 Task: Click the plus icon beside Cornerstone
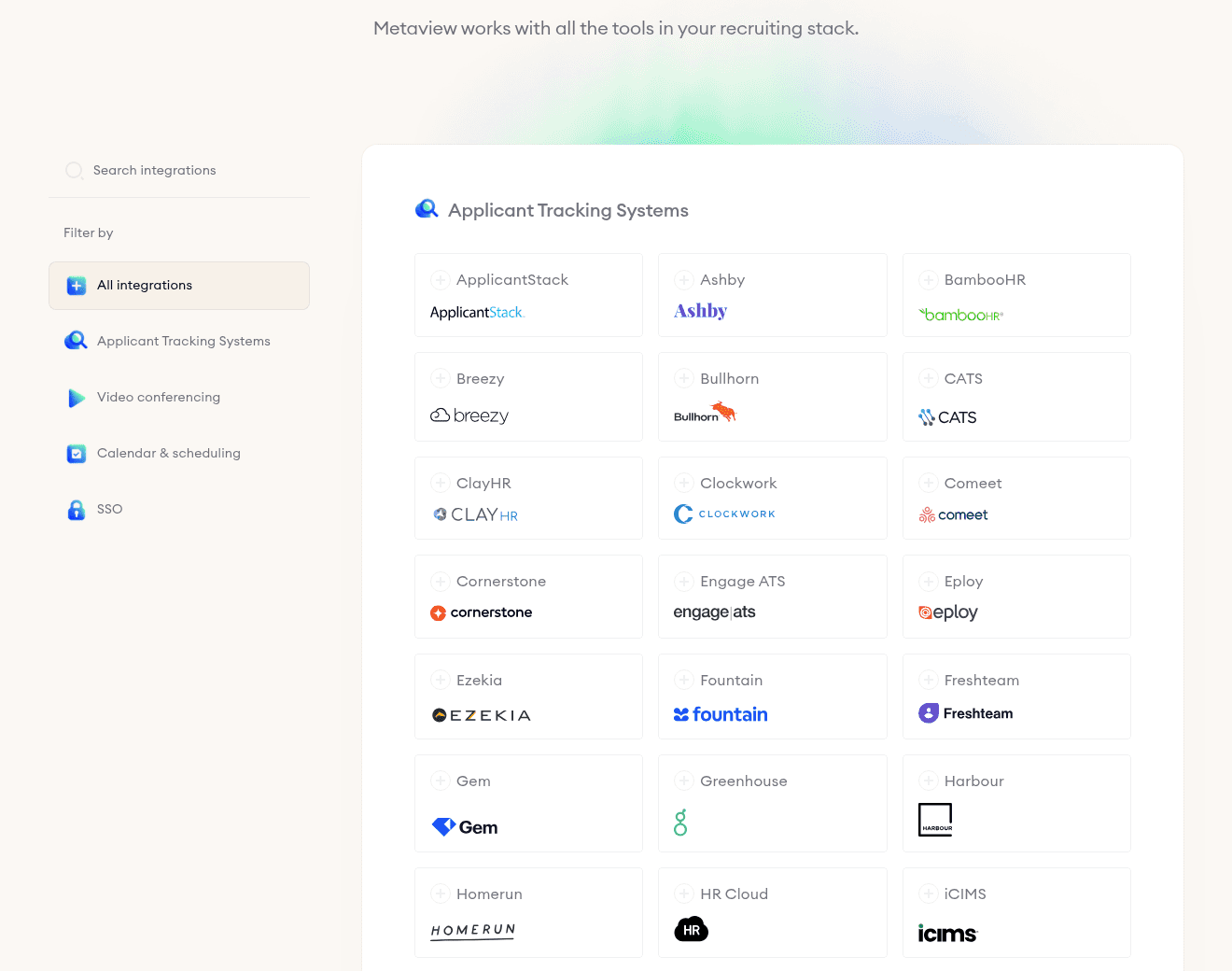tap(440, 582)
